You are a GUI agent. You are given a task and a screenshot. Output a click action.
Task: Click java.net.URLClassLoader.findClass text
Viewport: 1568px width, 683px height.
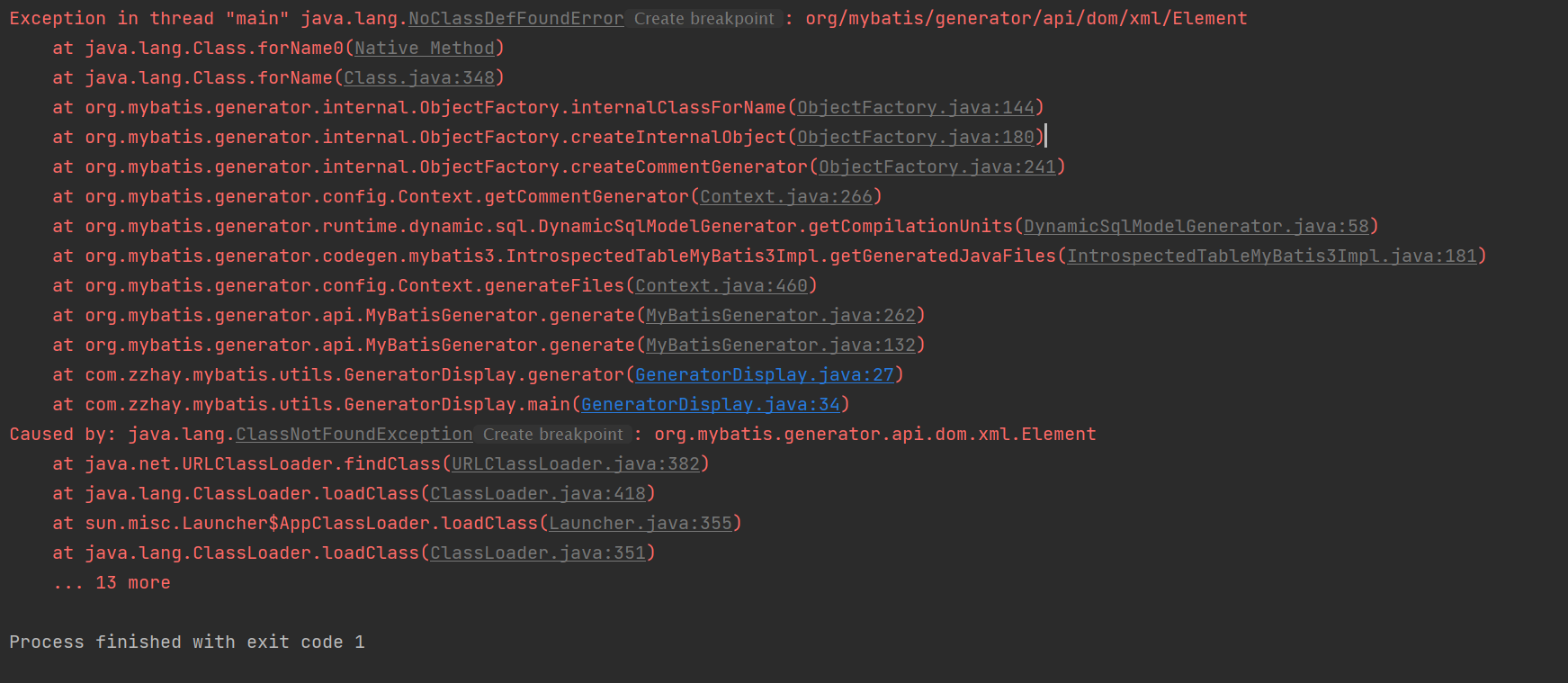point(263,463)
